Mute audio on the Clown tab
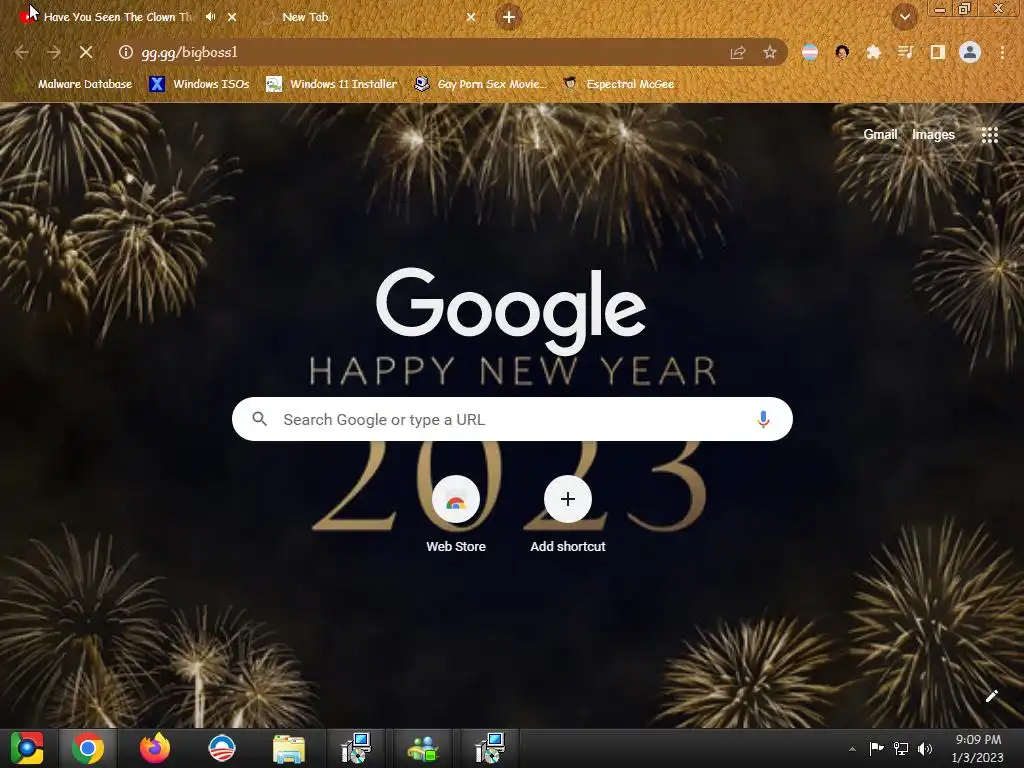Image resolution: width=1024 pixels, height=768 pixels. (x=210, y=17)
